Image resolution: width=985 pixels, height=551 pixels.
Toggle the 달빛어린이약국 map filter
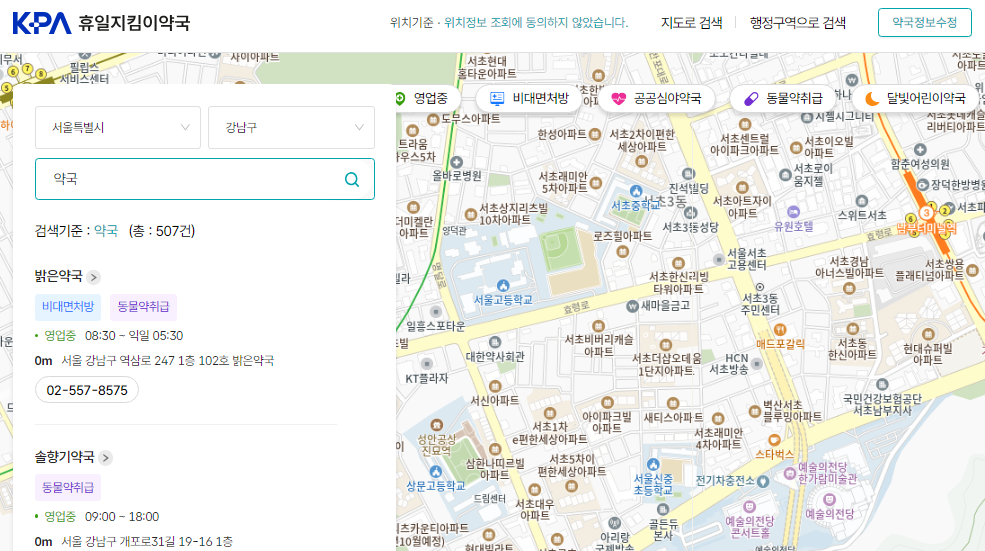(915, 99)
